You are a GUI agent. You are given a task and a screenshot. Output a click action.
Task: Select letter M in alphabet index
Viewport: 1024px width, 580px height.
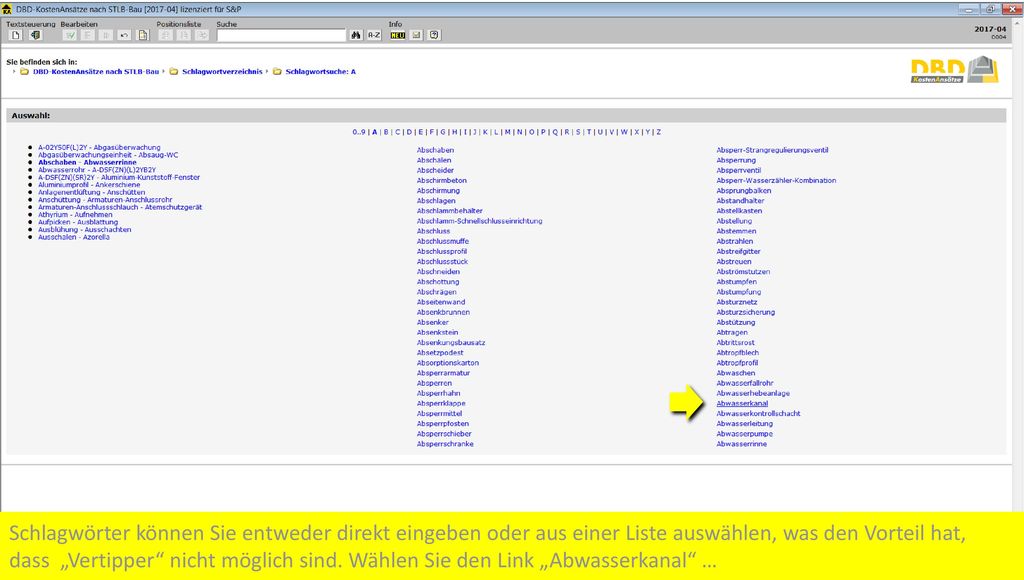pos(507,132)
